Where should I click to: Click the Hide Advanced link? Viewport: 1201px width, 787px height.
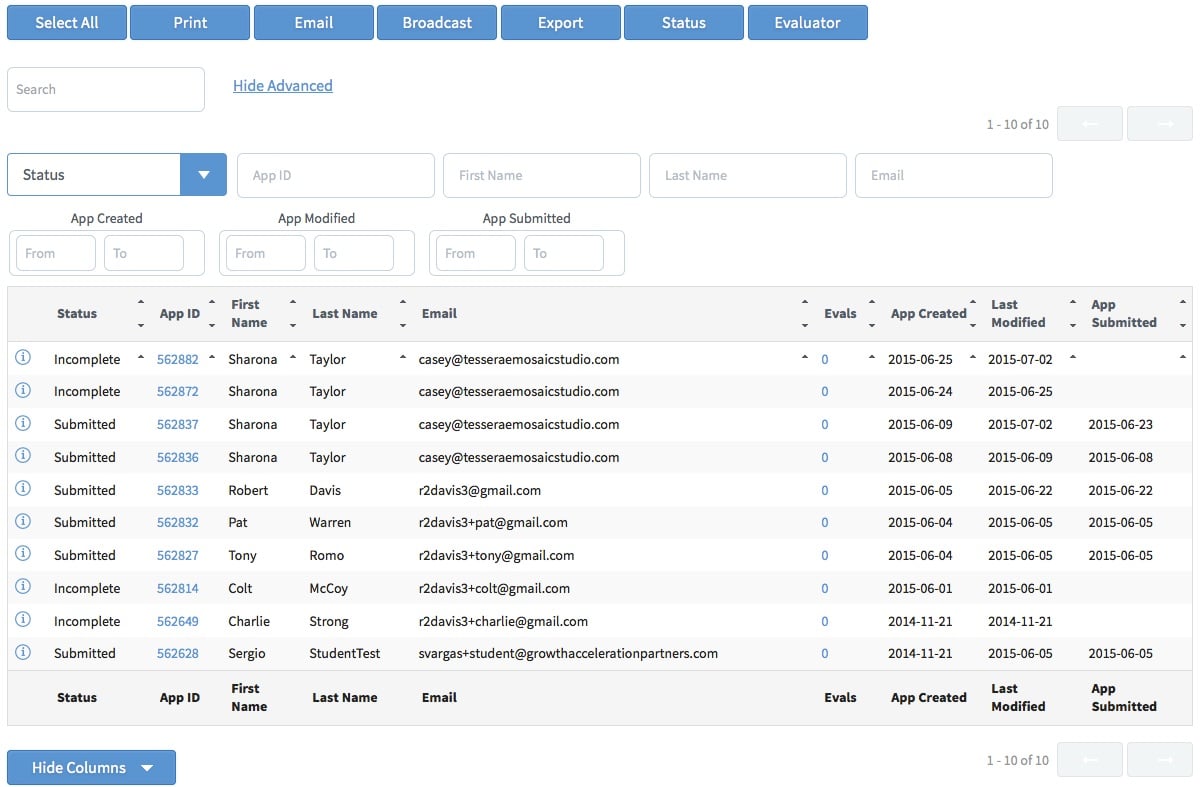tap(283, 86)
